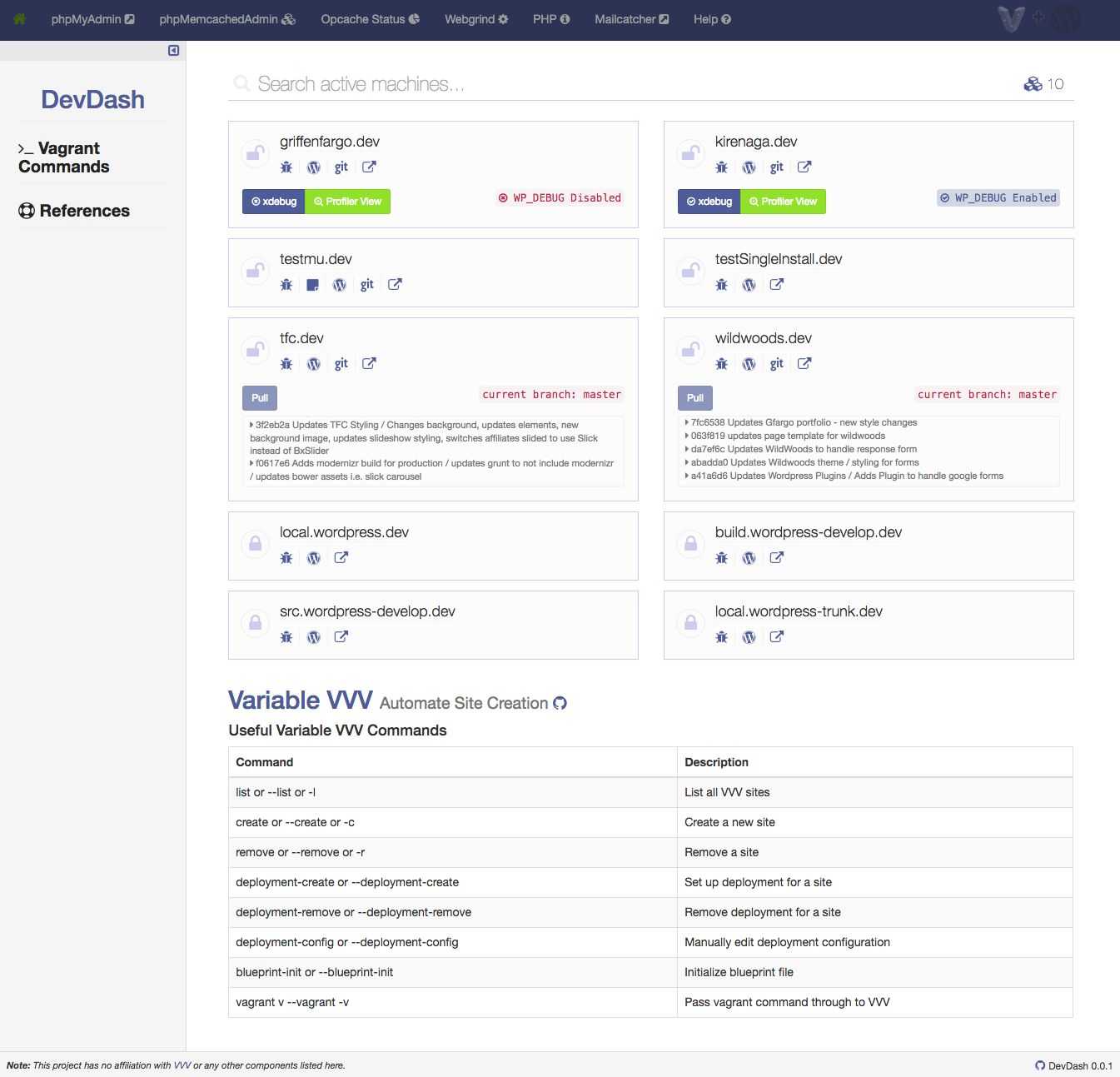The width and height of the screenshot is (1120, 1077).
Task: Open external link icon for kirenaga.dev
Action: point(804,167)
